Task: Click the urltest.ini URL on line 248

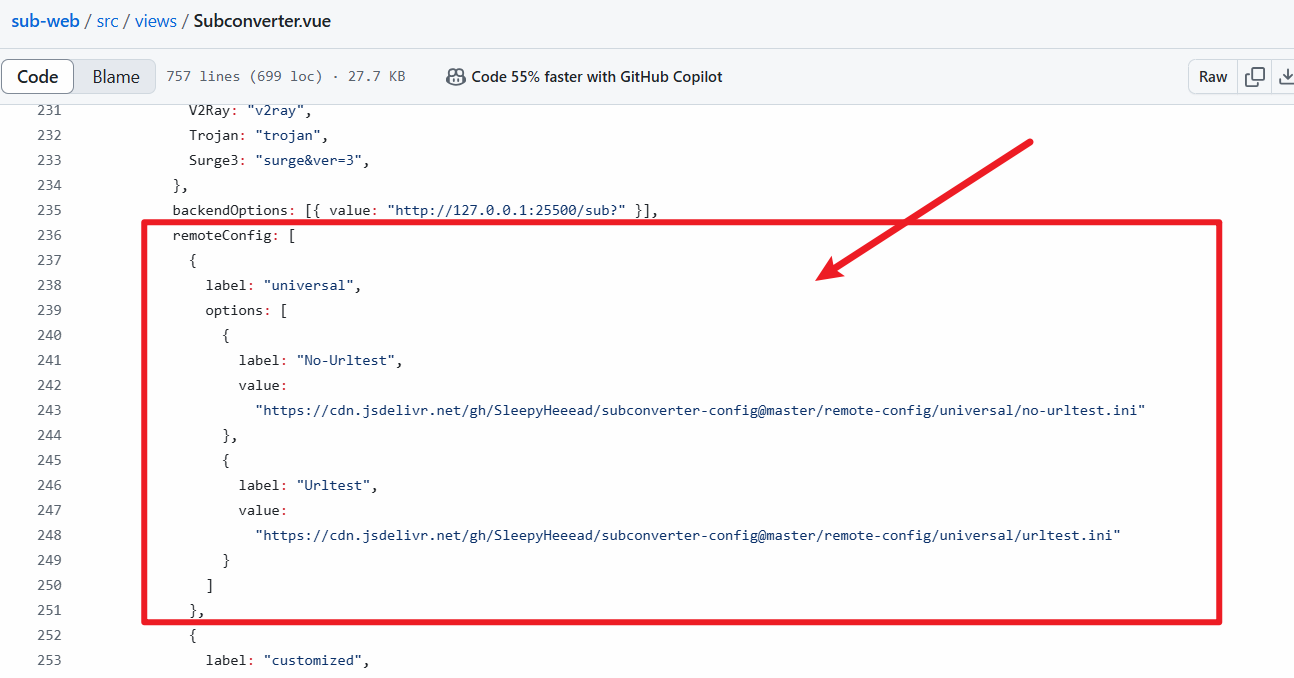Action: (x=688, y=535)
